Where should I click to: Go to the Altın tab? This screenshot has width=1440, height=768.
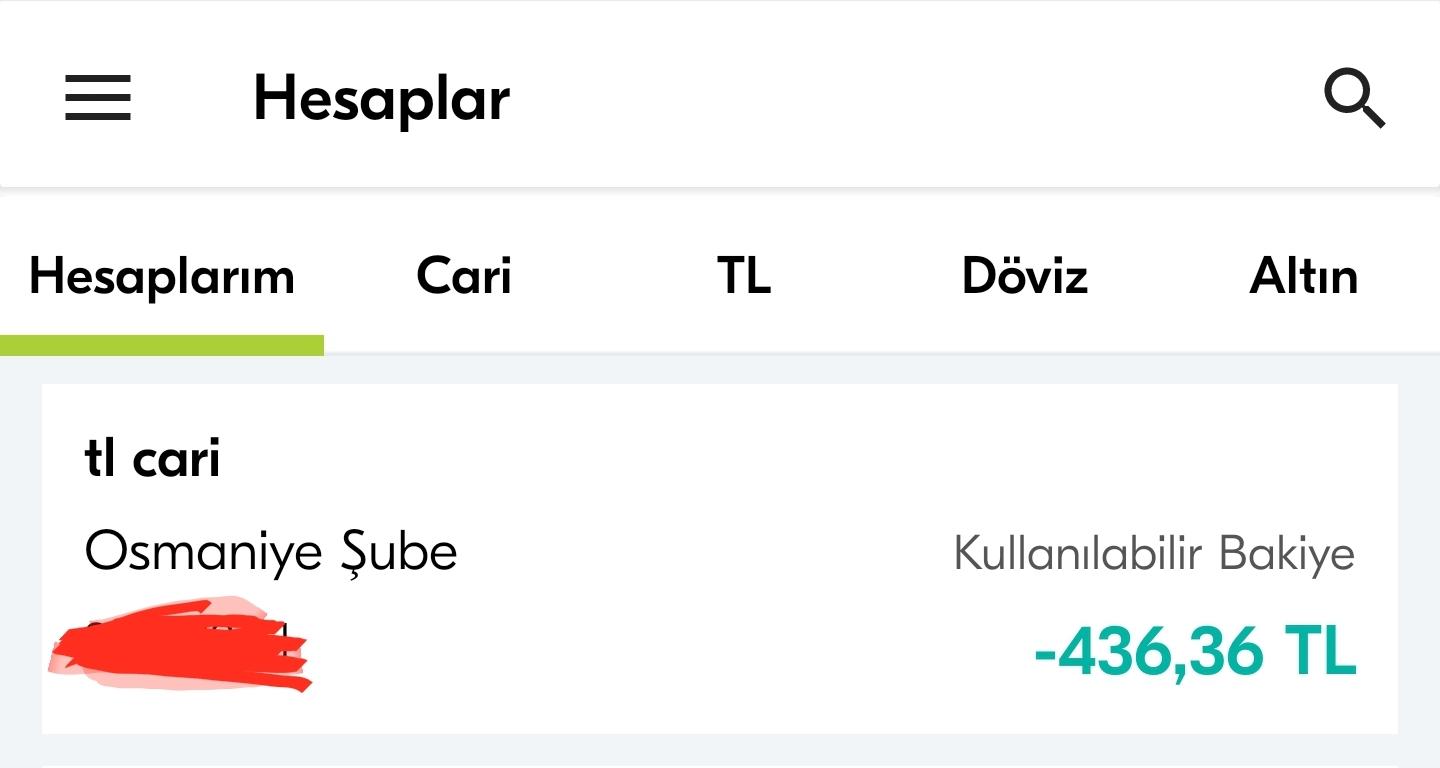(1304, 276)
